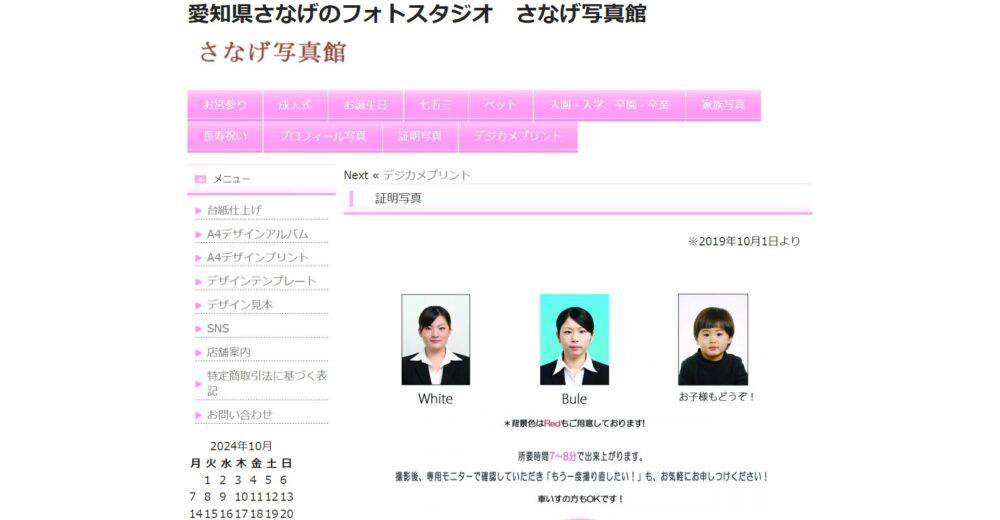Screen dimensions: 1000x520
Task: Click the ペット navigation tab
Action: [x=500, y=105]
